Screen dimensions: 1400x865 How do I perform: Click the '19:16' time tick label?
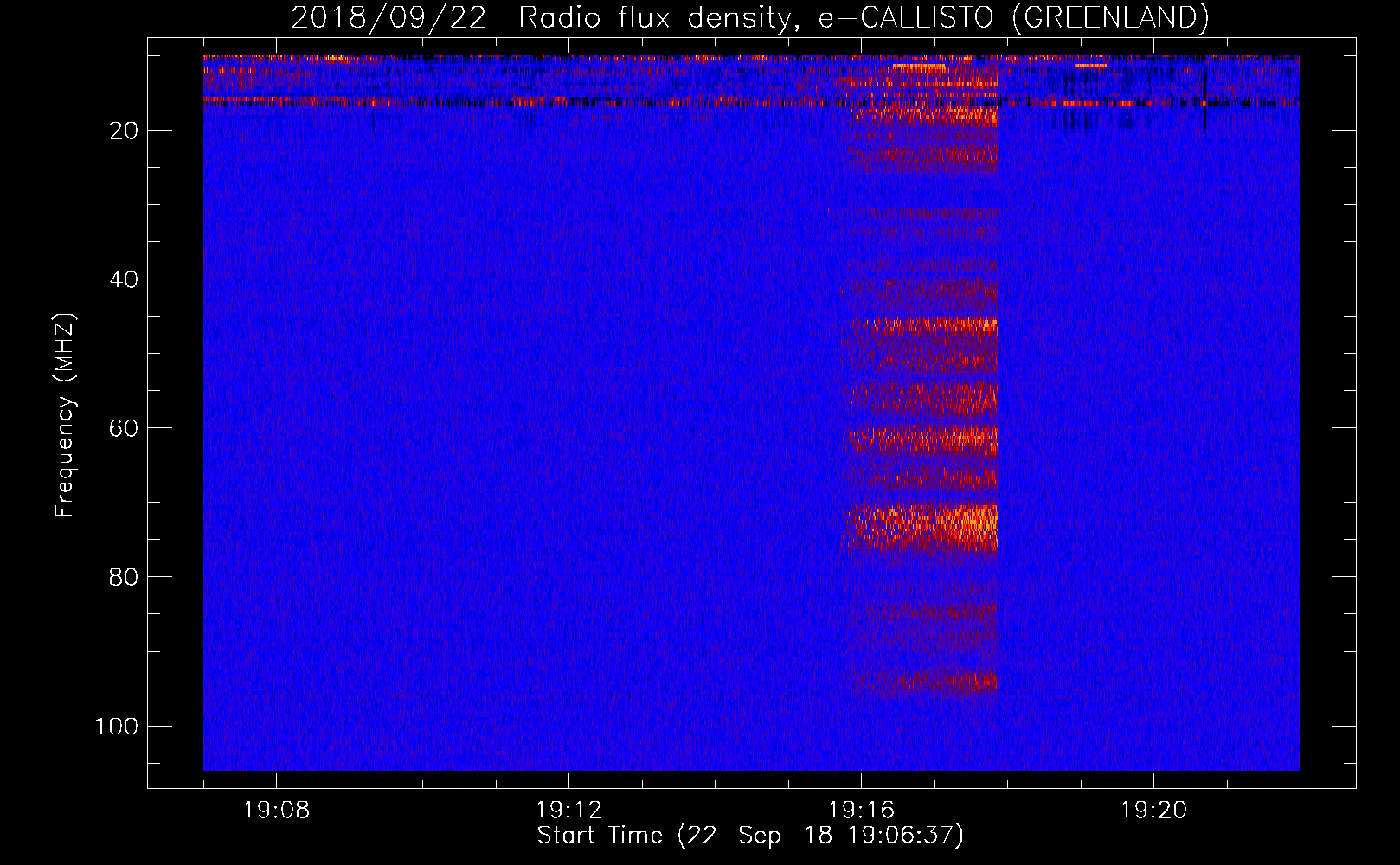coord(861,811)
